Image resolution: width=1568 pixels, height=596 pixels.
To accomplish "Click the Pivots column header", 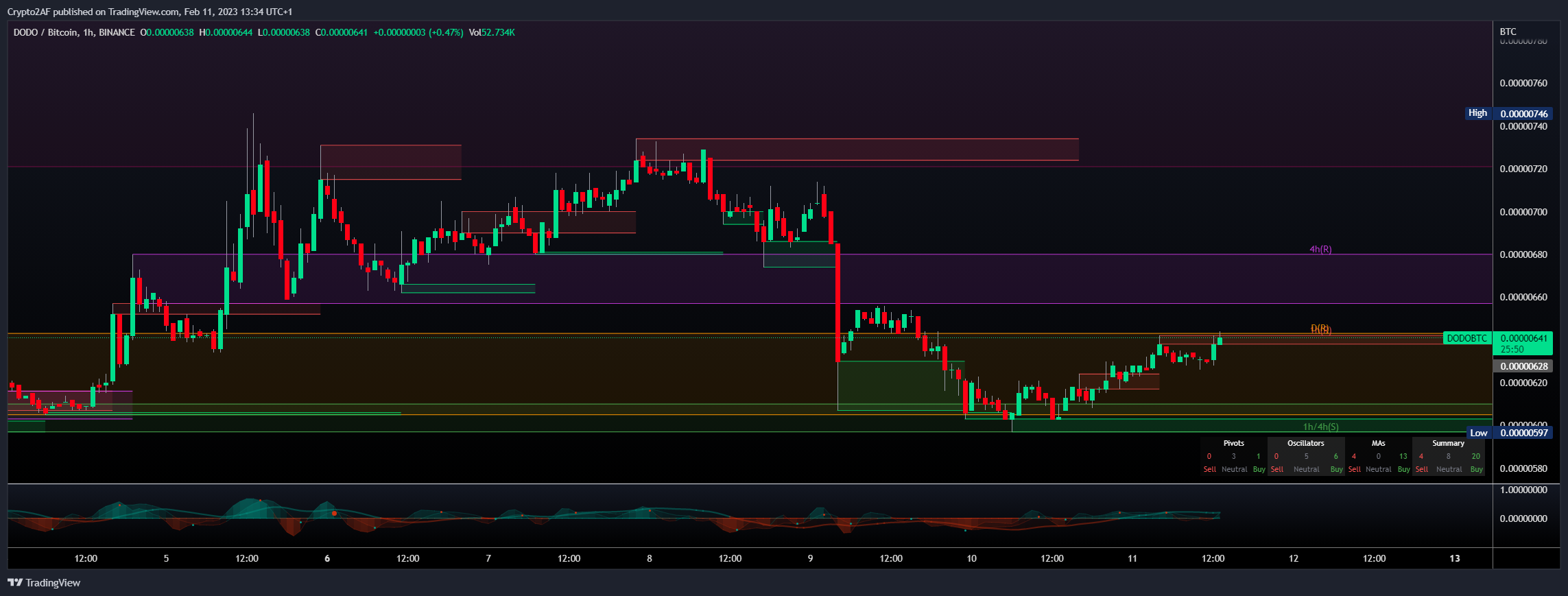I will pos(1234,443).
